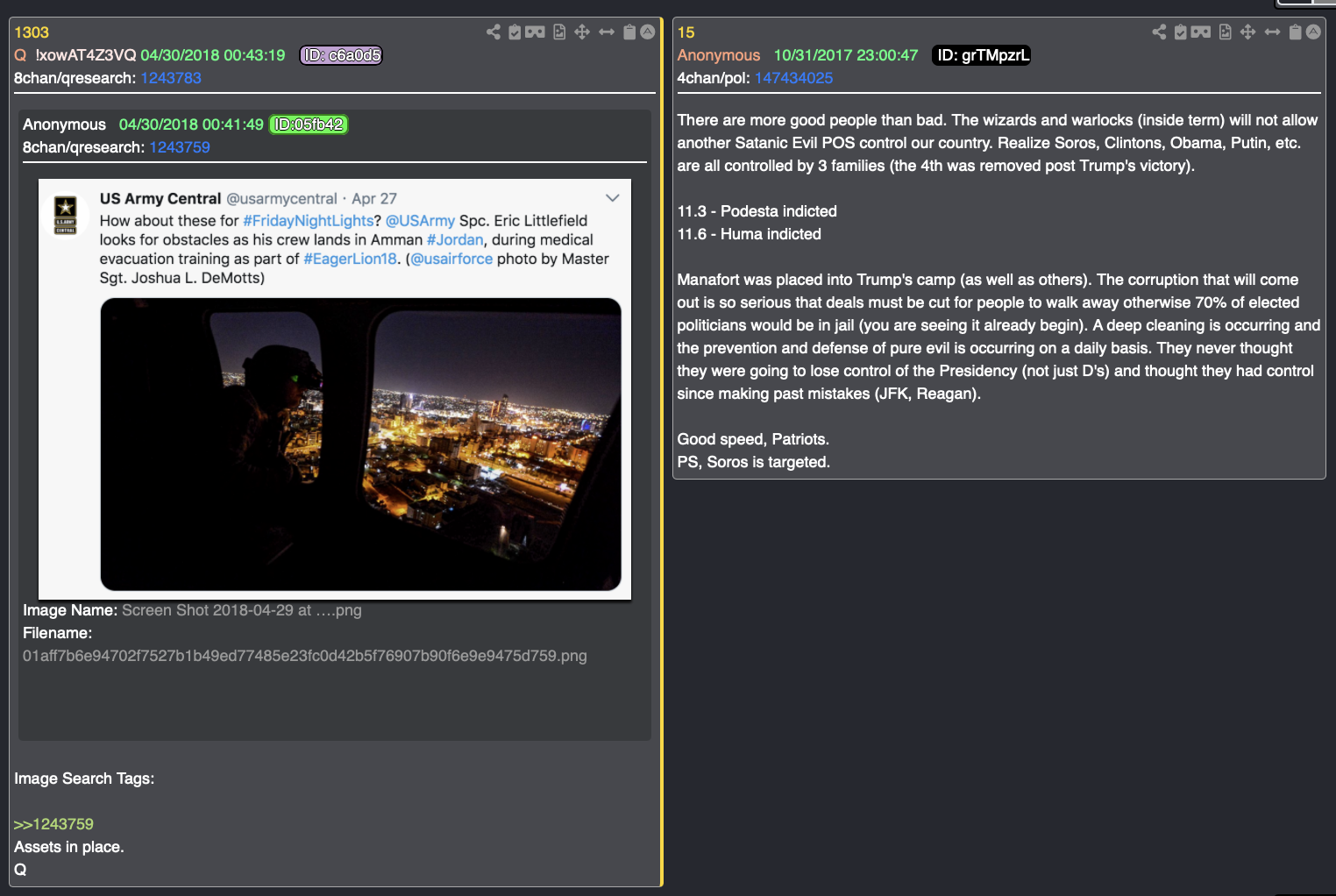Click timestamp 04/30/2018 00:41:49

pos(191,124)
